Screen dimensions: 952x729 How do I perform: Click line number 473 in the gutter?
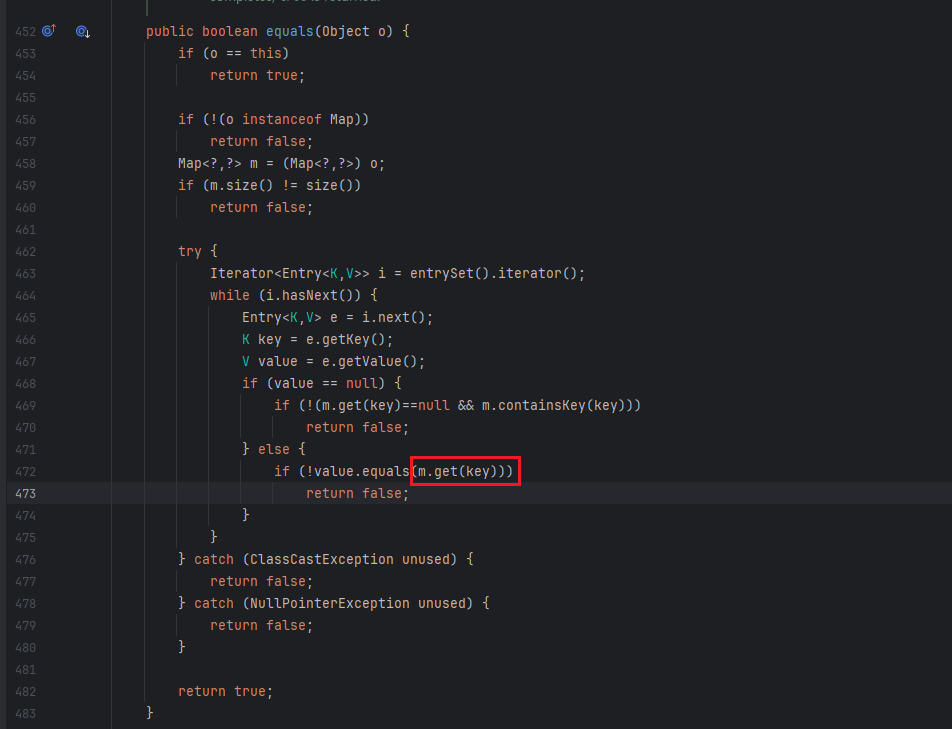click(24, 493)
